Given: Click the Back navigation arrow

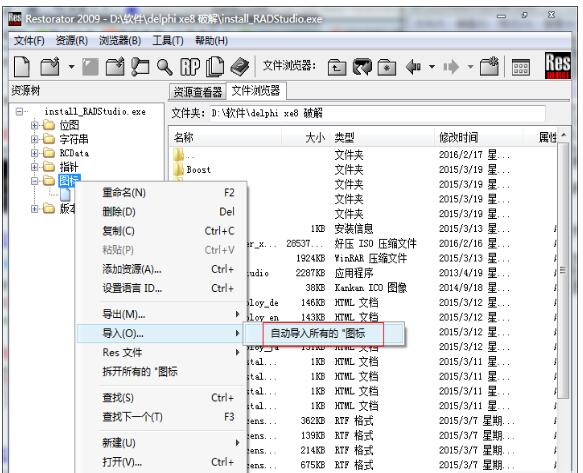Looking at the screenshot, I should [413, 67].
